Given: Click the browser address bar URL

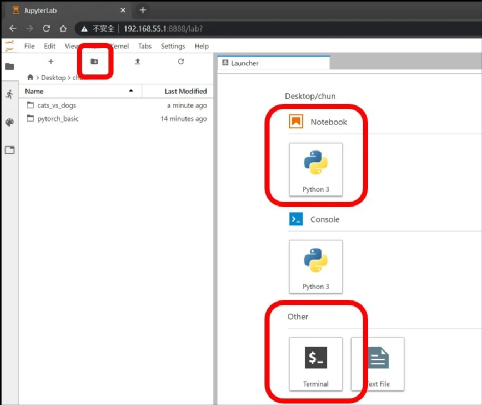Looking at the screenshot, I should [163, 29].
